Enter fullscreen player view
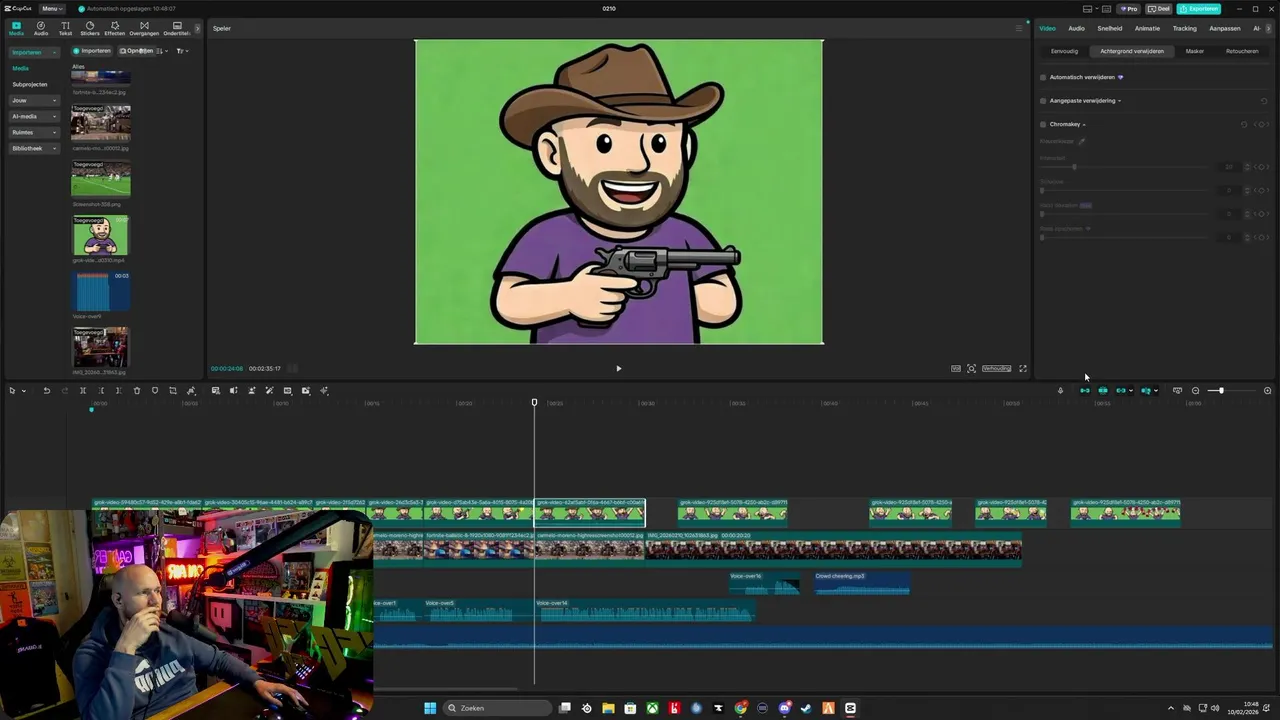The height and width of the screenshot is (720, 1280). pyautogui.click(x=1022, y=368)
